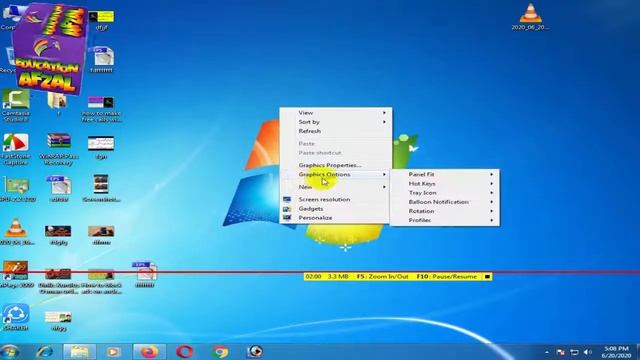
Task: Open the SHAREit desktop shortcut
Action: (x=16, y=317)
